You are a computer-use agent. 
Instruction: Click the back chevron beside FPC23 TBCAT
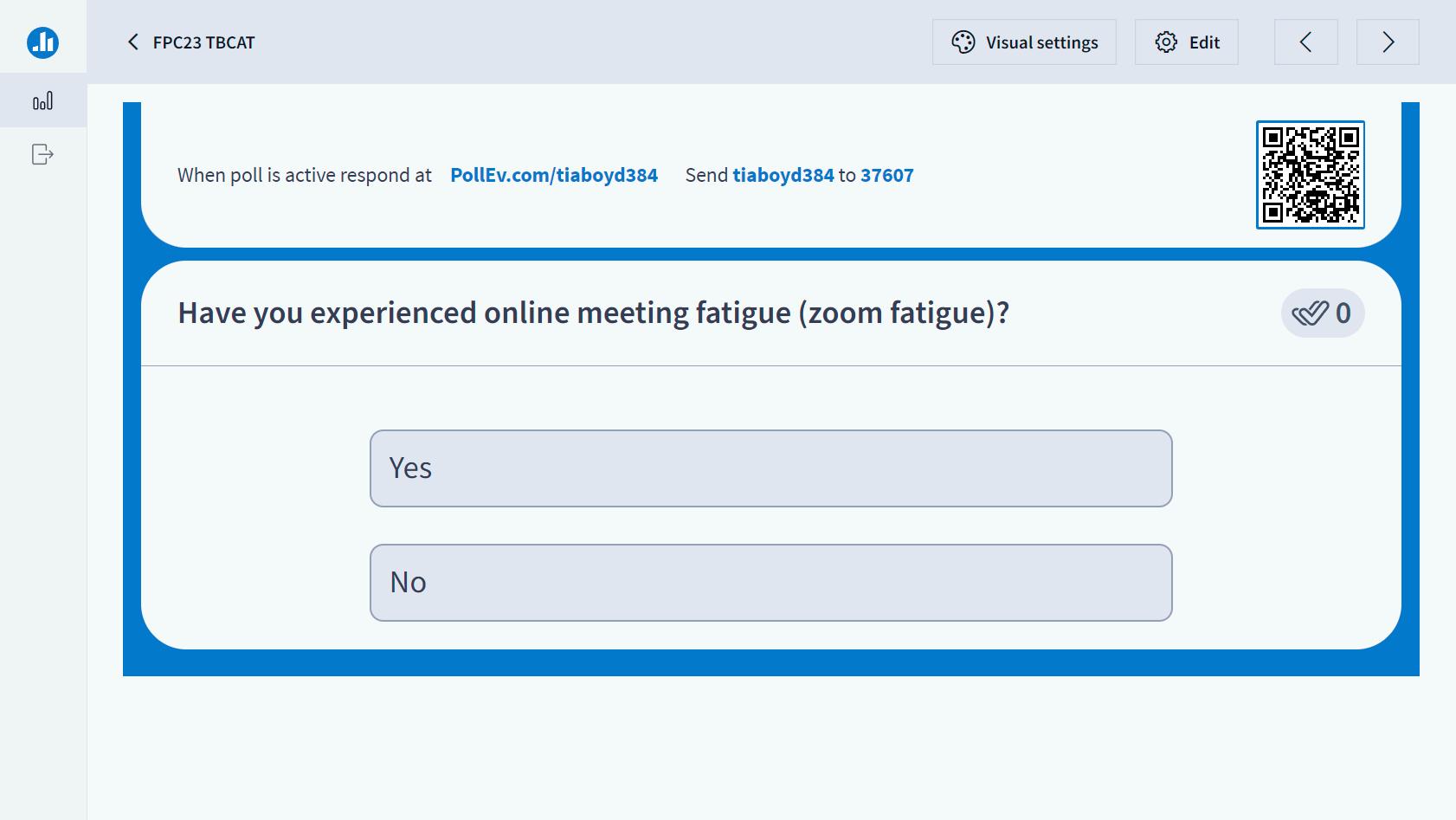(133, 42)
